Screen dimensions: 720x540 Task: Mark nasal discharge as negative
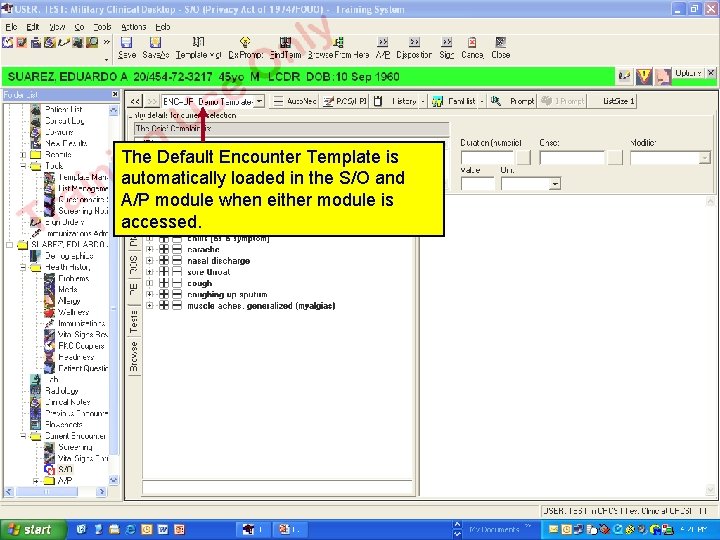(177, 261)
